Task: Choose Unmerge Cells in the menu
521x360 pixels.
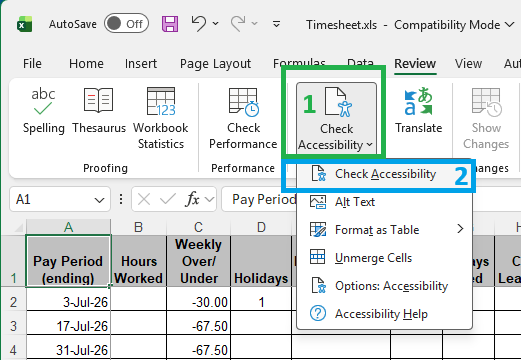Action: click(384, 258)
